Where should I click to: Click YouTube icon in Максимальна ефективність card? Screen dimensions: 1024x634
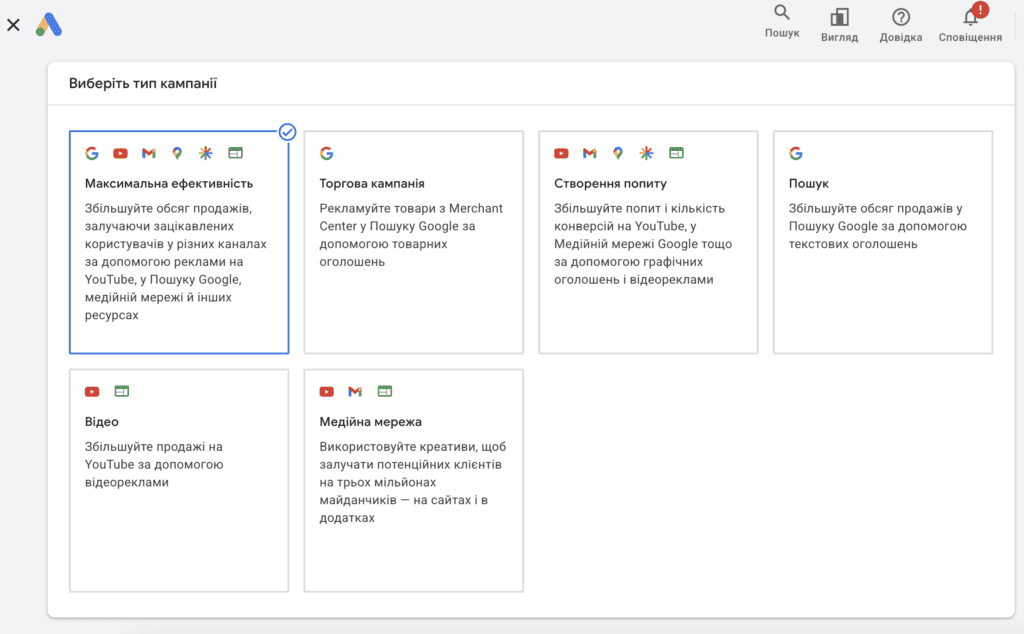click(x=120, y=153)
